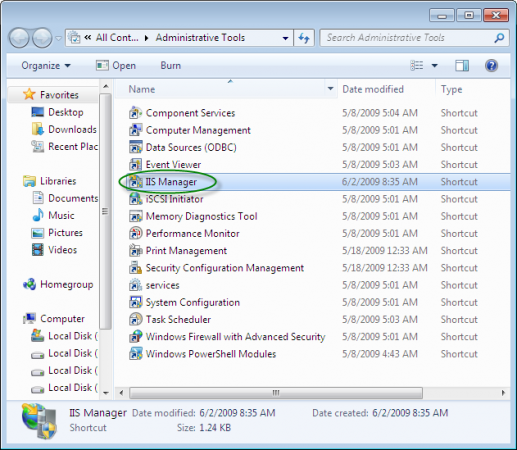The image size is (517, 450).
Task: Click the Windows PowerShell Modules date 5/8/2009 4:43 AM
Action: point(380,354)
